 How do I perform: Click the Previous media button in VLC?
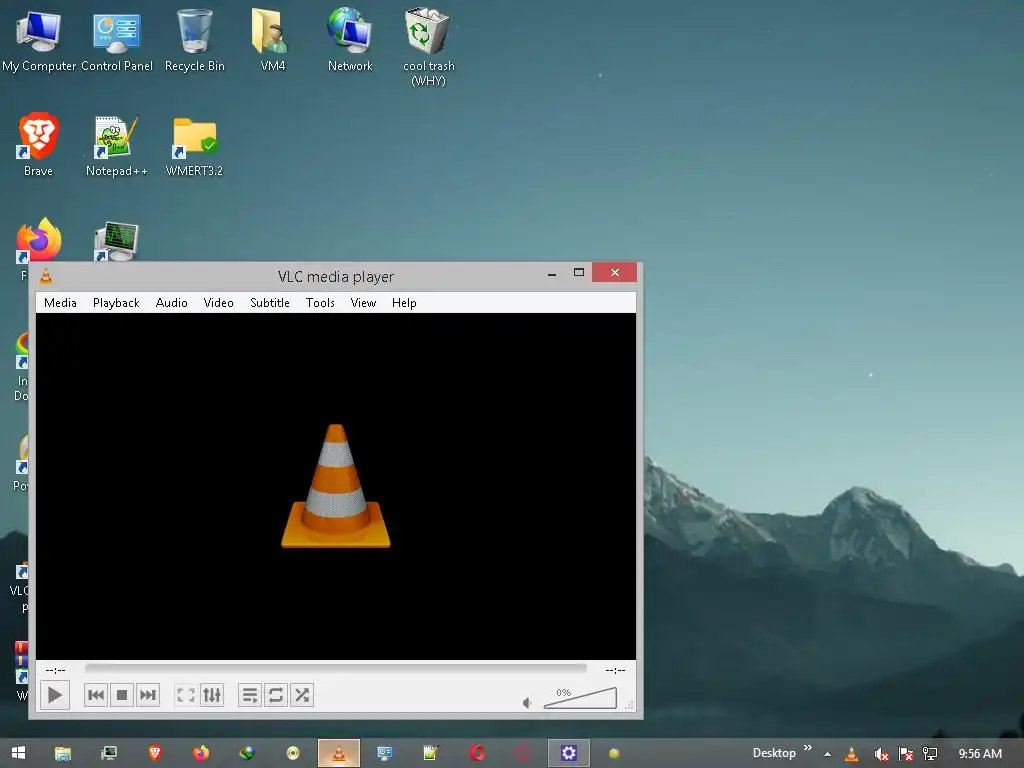click(96, 695)
